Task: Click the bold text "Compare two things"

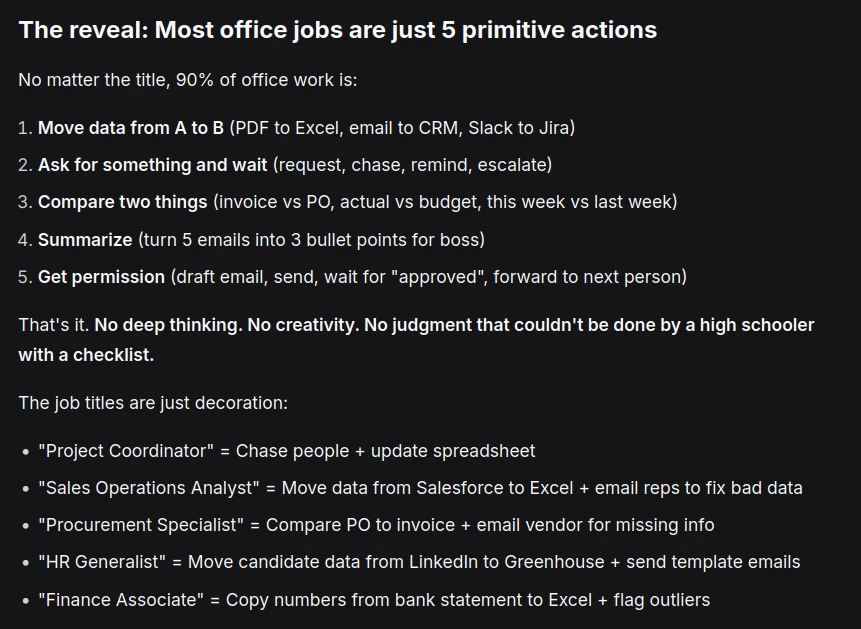Action: tap(123, 202)
